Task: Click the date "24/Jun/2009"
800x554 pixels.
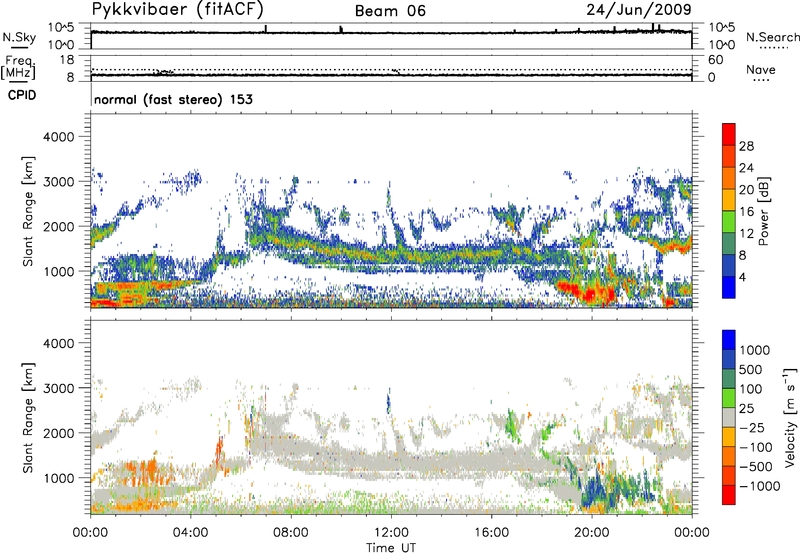Action: point(639,9)
